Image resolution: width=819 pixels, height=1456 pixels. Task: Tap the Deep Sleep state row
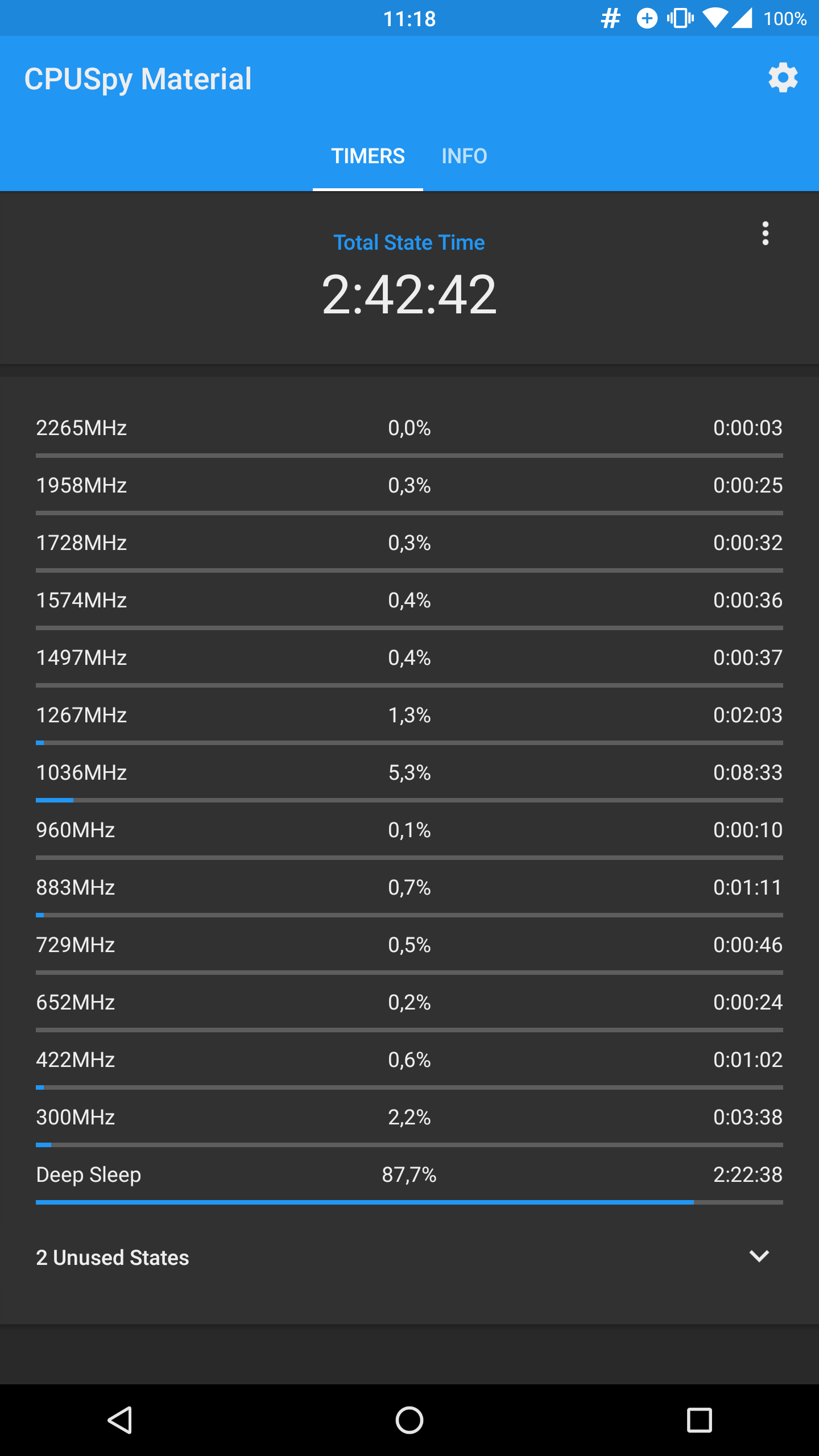(x=409, y=1174)
